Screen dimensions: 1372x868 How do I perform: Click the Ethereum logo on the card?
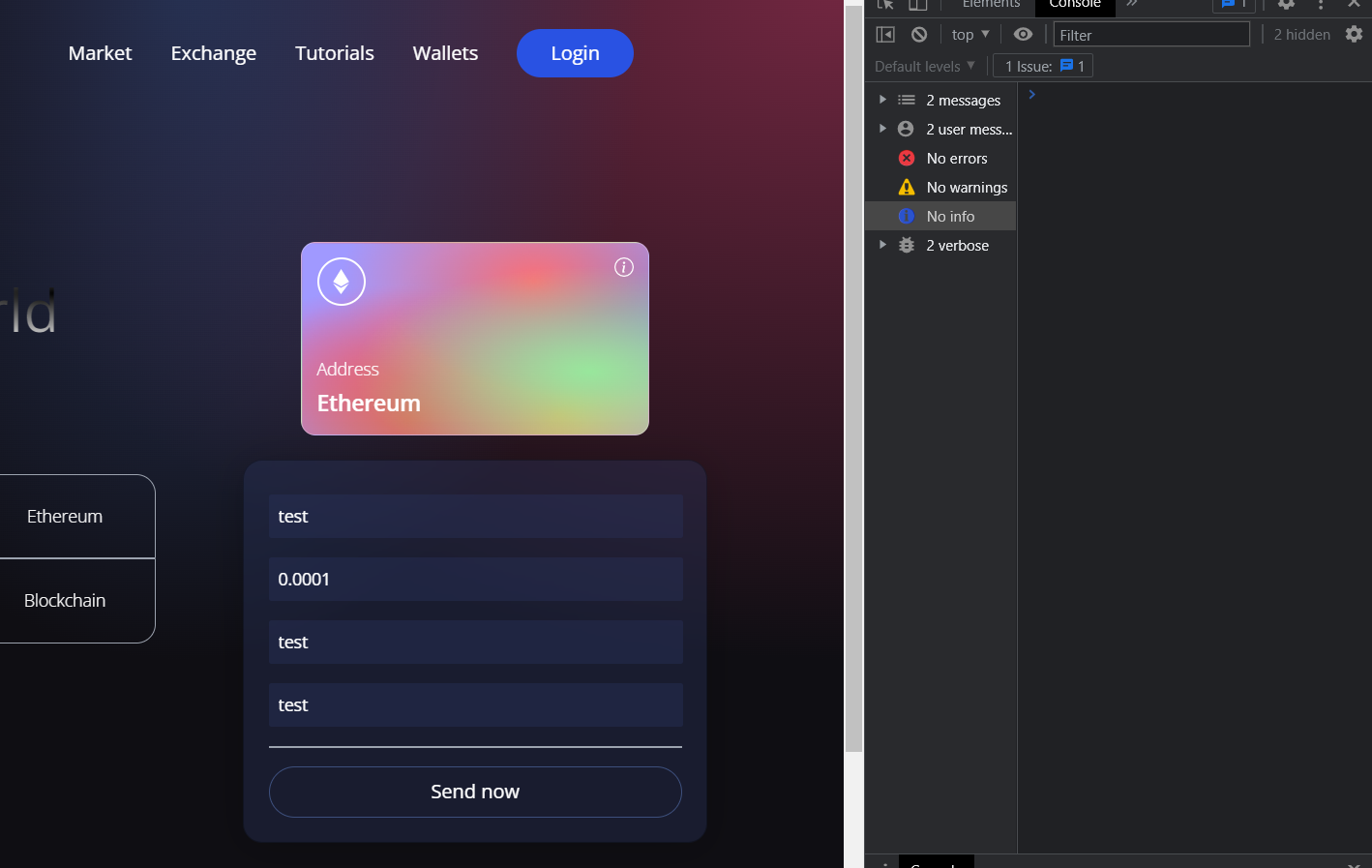point(341,281)
